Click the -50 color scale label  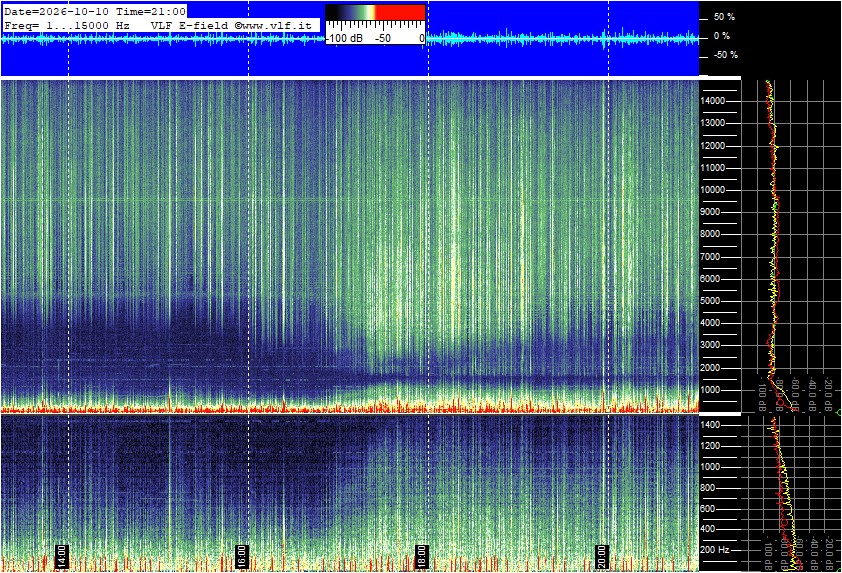coord(382,39)
